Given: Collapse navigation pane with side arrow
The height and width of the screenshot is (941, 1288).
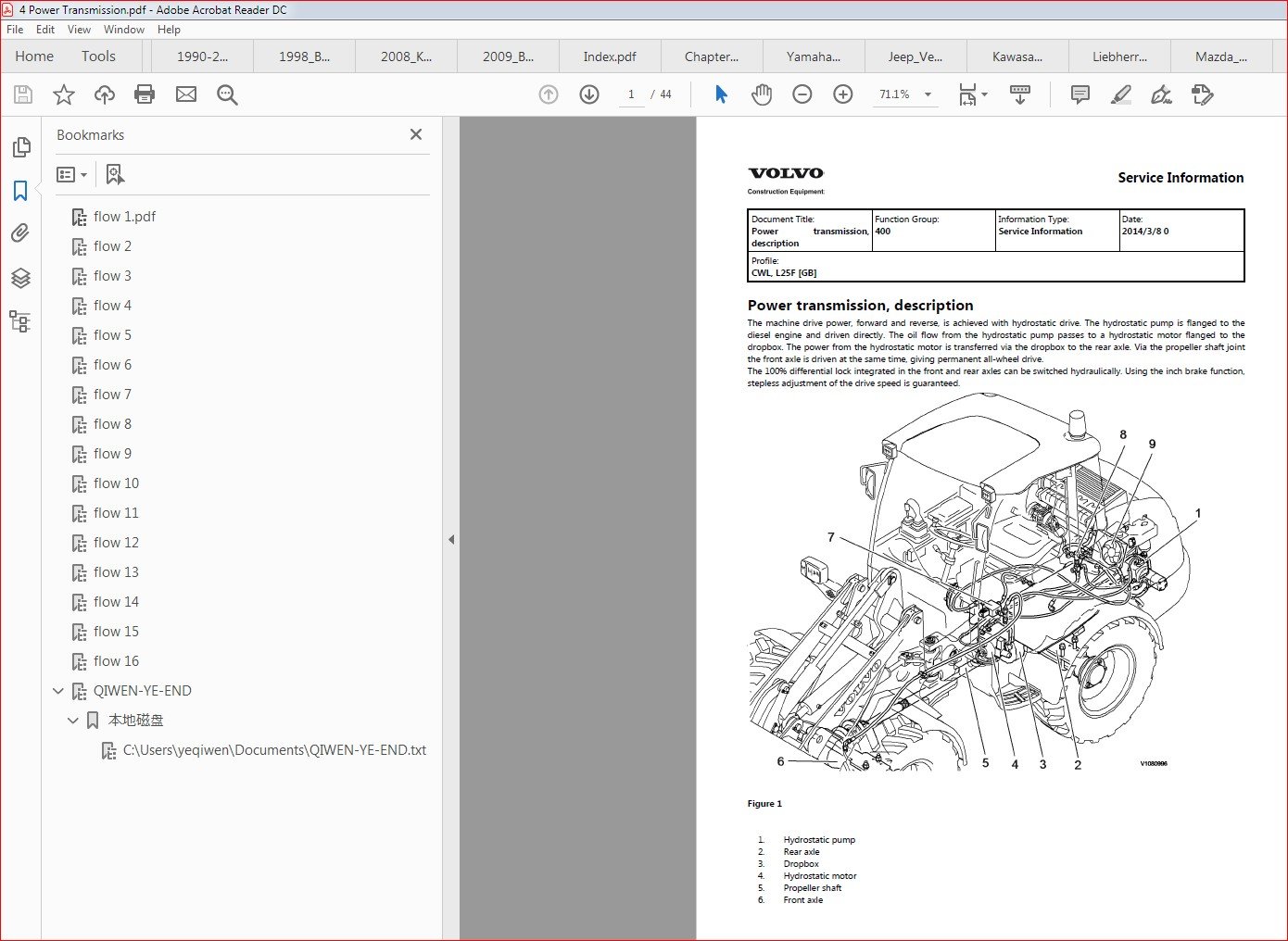Looking at the screenshot, I should point(451,539).
